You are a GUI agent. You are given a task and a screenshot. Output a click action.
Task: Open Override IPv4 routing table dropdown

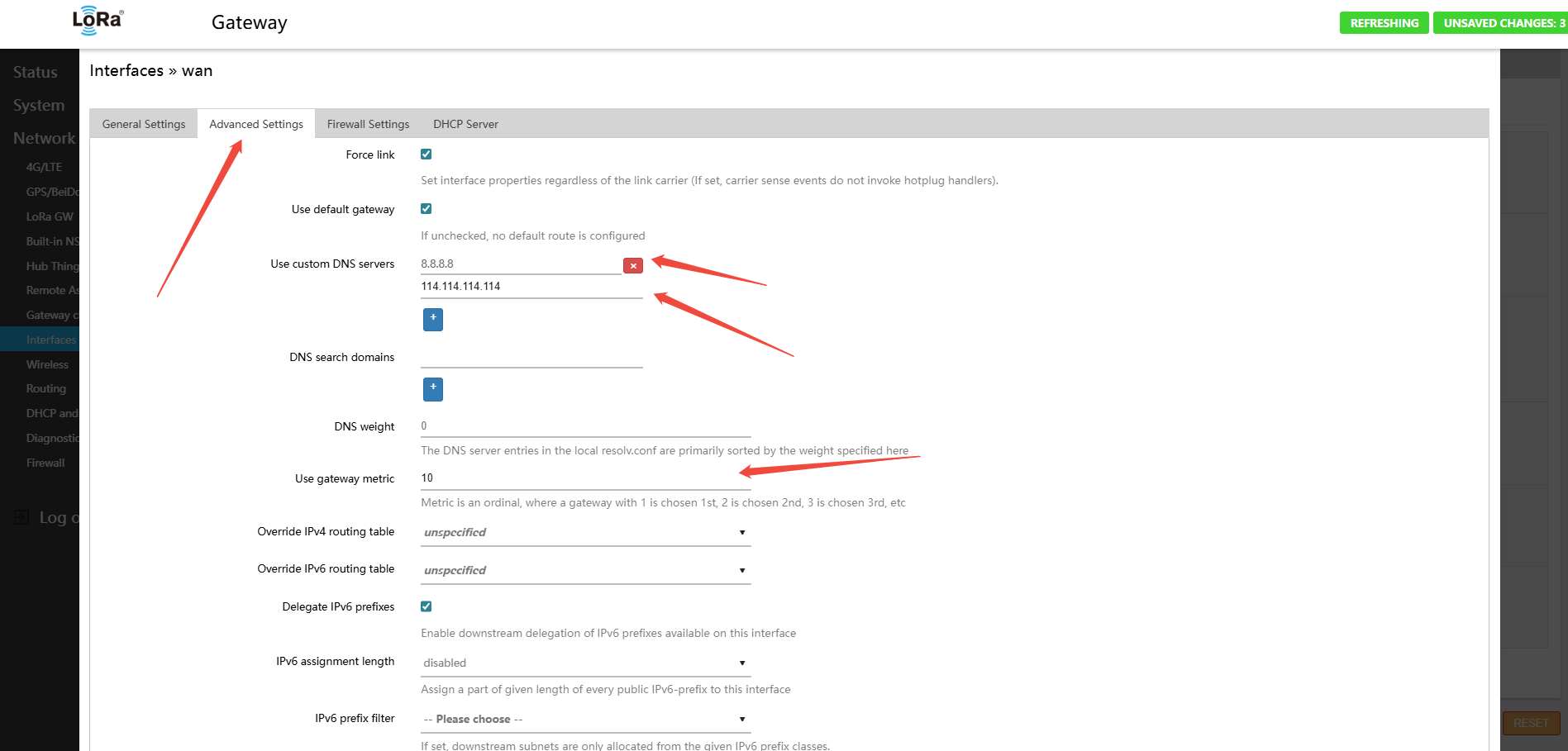pyautogui.click(x=585, y=533)
